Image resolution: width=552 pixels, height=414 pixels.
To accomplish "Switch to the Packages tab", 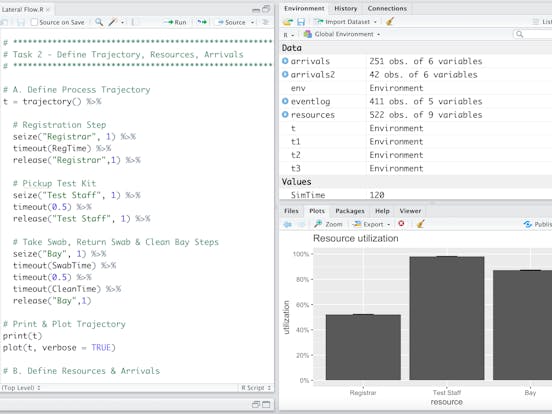I will pos(350,211).
